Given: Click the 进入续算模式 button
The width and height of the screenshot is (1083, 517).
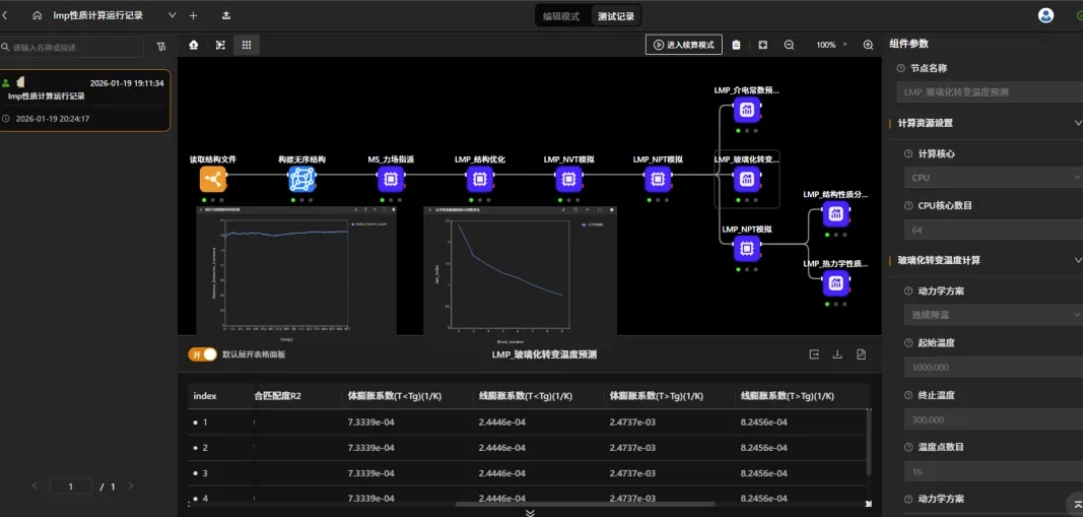Looking at the screenshot, I should [x=684, y=45].
